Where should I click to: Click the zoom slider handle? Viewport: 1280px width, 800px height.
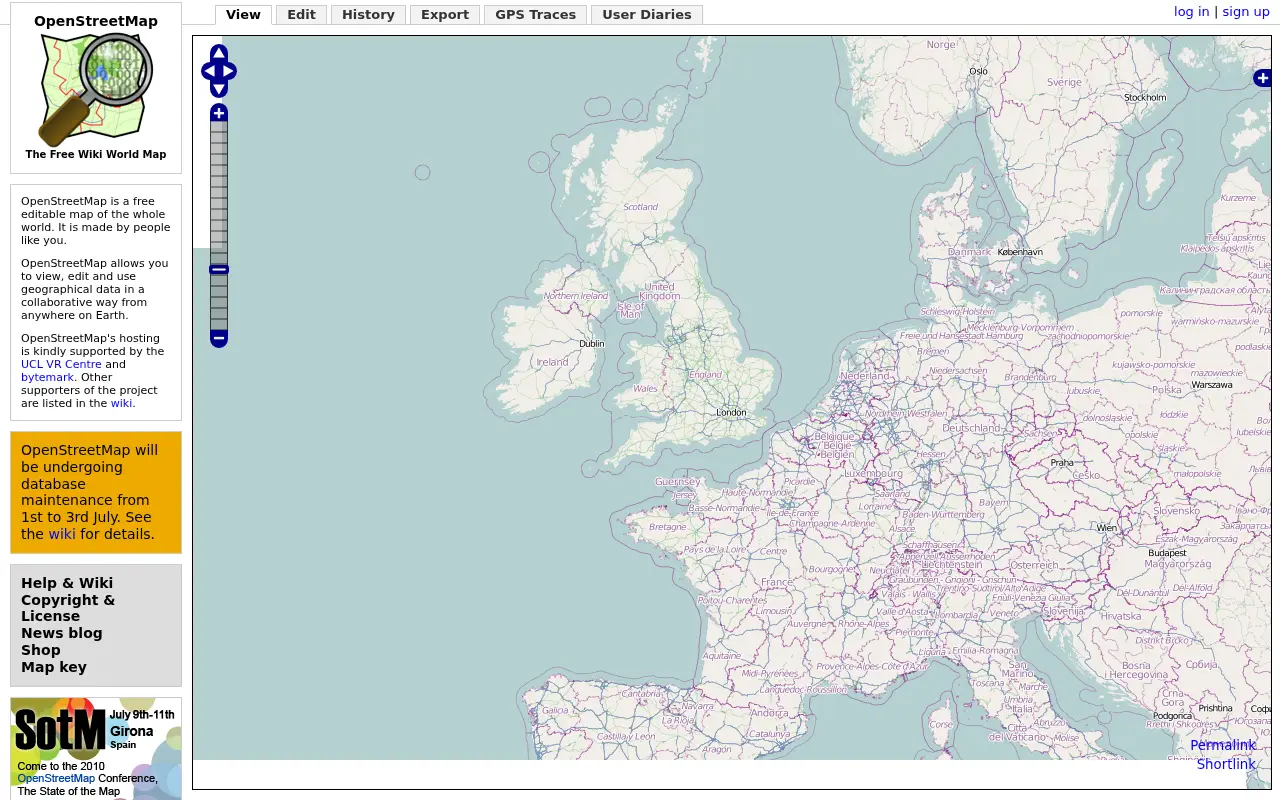pos(219,269)
